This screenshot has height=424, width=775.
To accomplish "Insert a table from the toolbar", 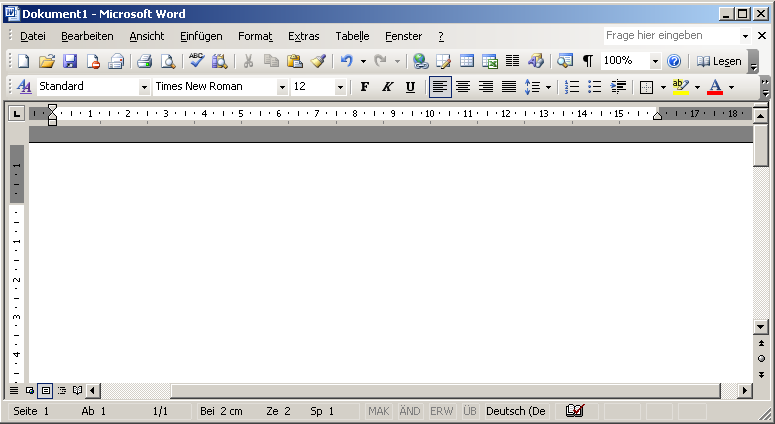I will pyautogui.click(x=466, y=61).
